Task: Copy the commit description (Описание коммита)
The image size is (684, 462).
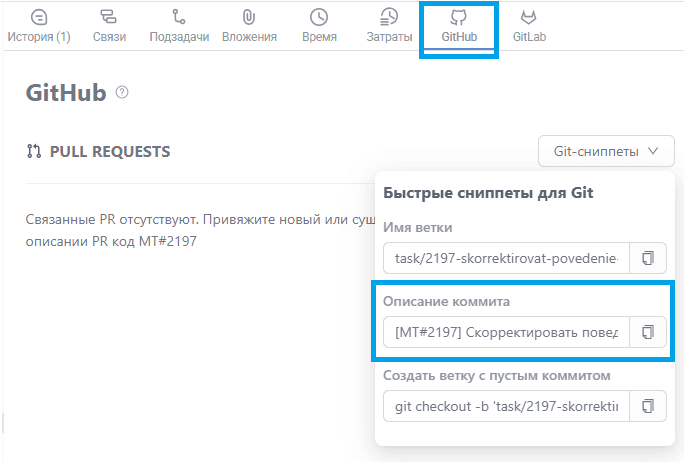Action: (x=648, y=332)
